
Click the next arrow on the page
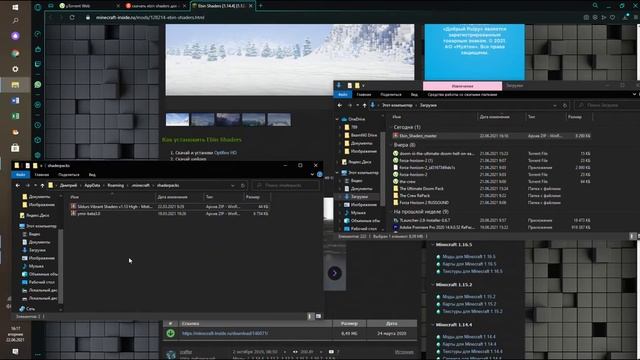coord(334,273)
